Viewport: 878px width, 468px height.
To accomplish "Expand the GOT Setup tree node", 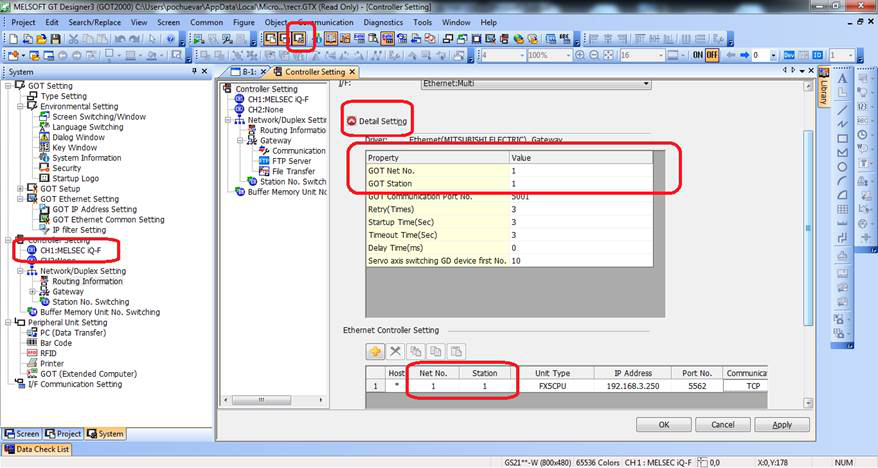I will (20, 188).
